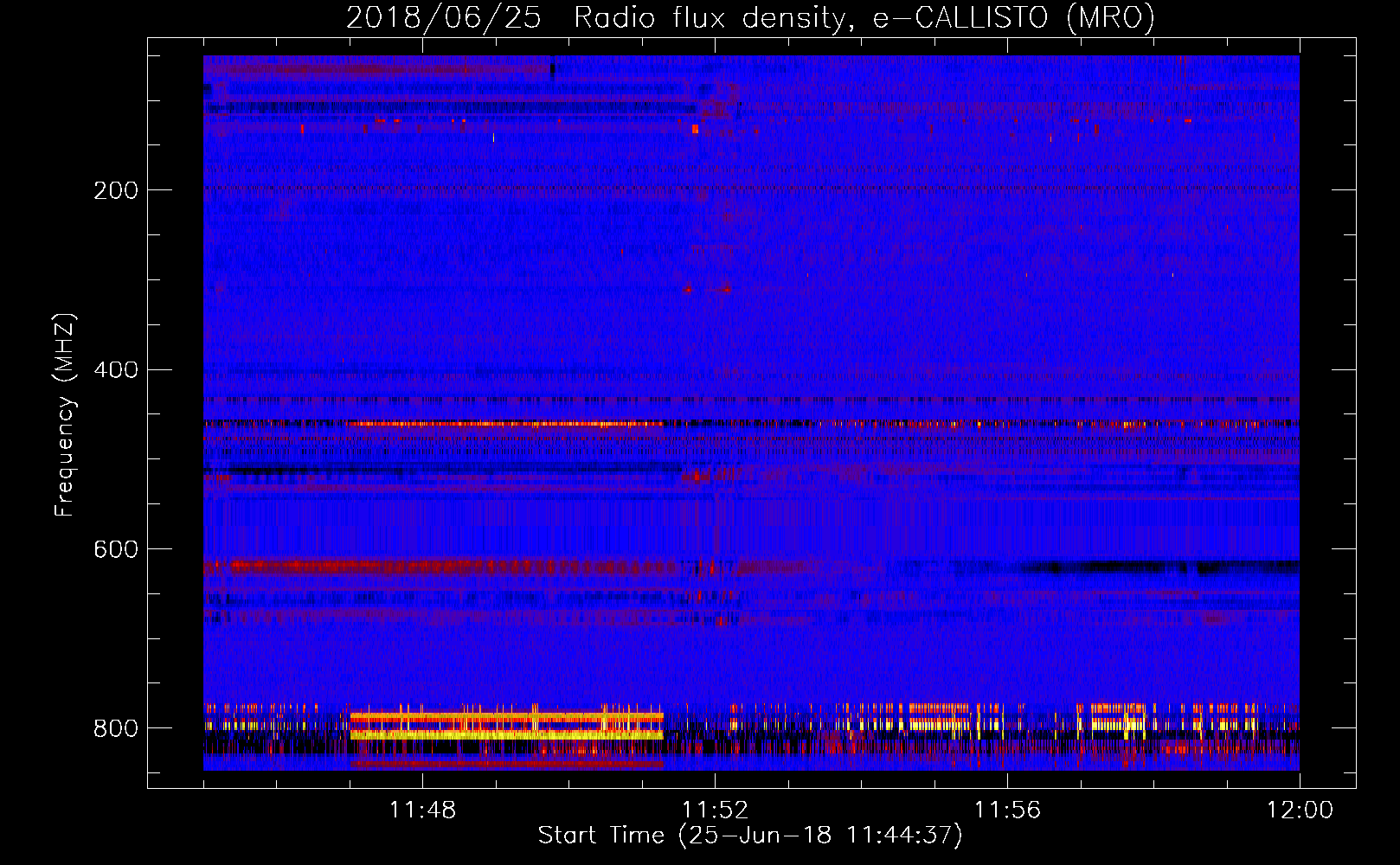Click the 'Start Time (25-Jun-18 11:44:37)' axis label
Image resolution: width=1400 pixels, height=865 pixels.
pos(750,836)
